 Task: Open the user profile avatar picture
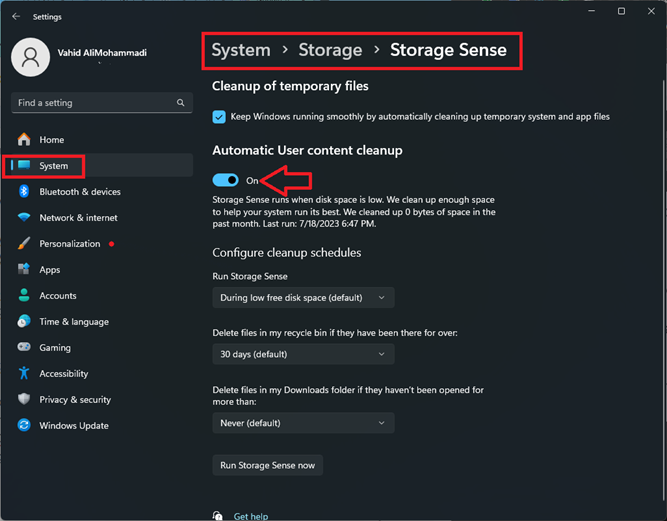click(x=31, y=57)
